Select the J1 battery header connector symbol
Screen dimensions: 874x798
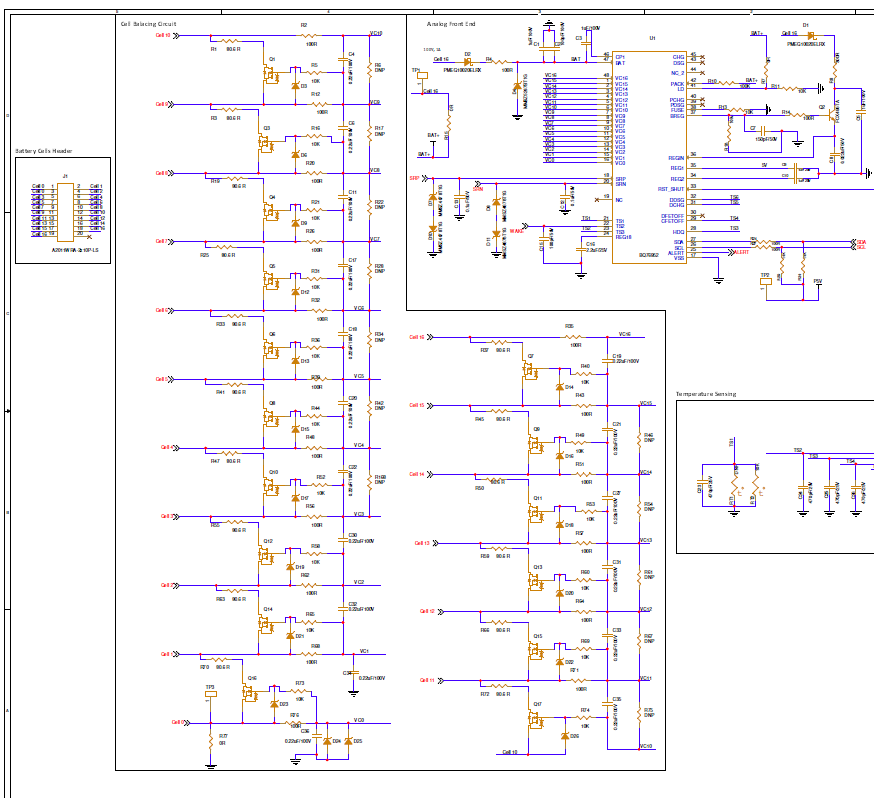(65, 210)
